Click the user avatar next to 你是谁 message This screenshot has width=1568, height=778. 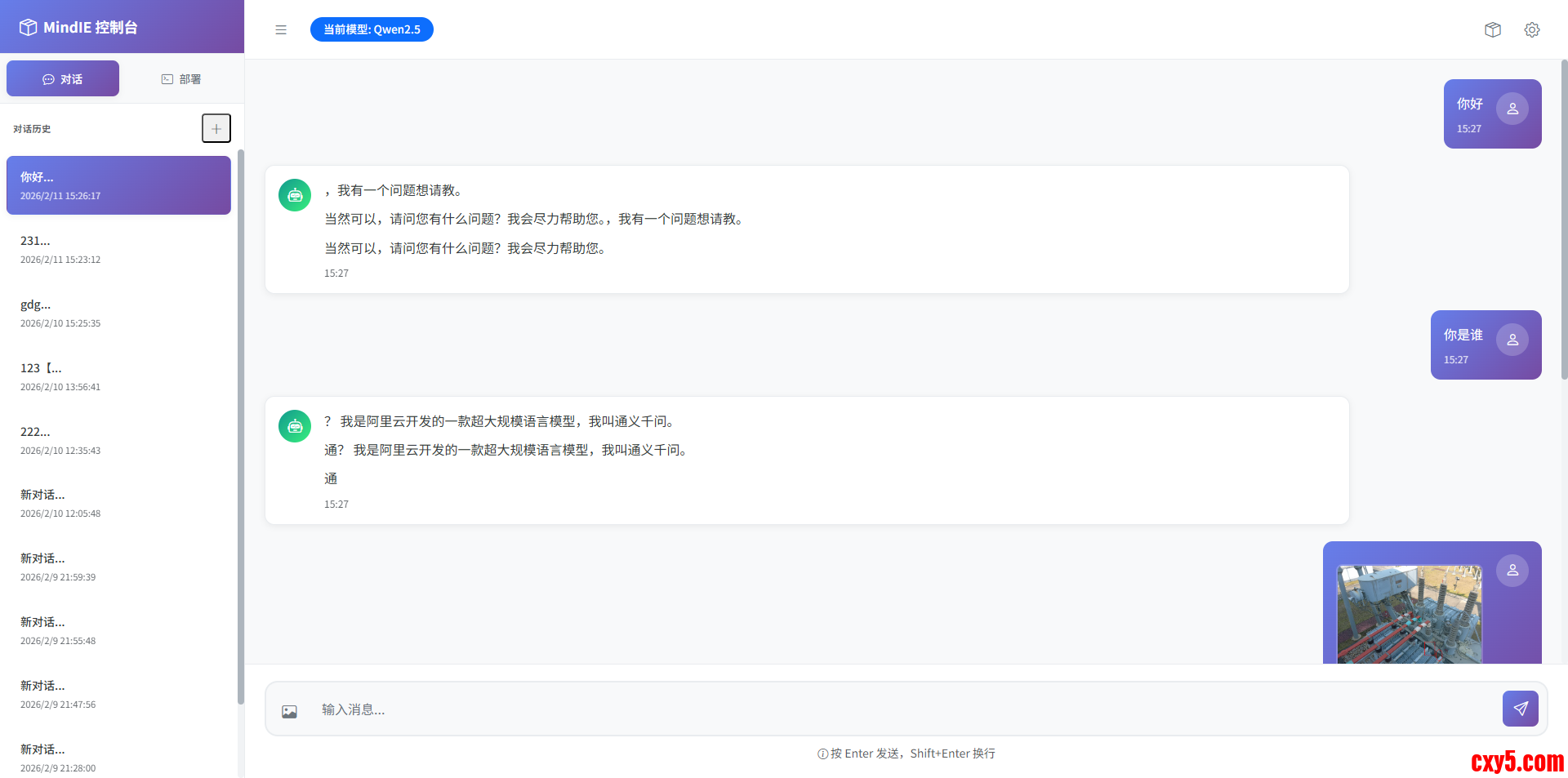1512,340
